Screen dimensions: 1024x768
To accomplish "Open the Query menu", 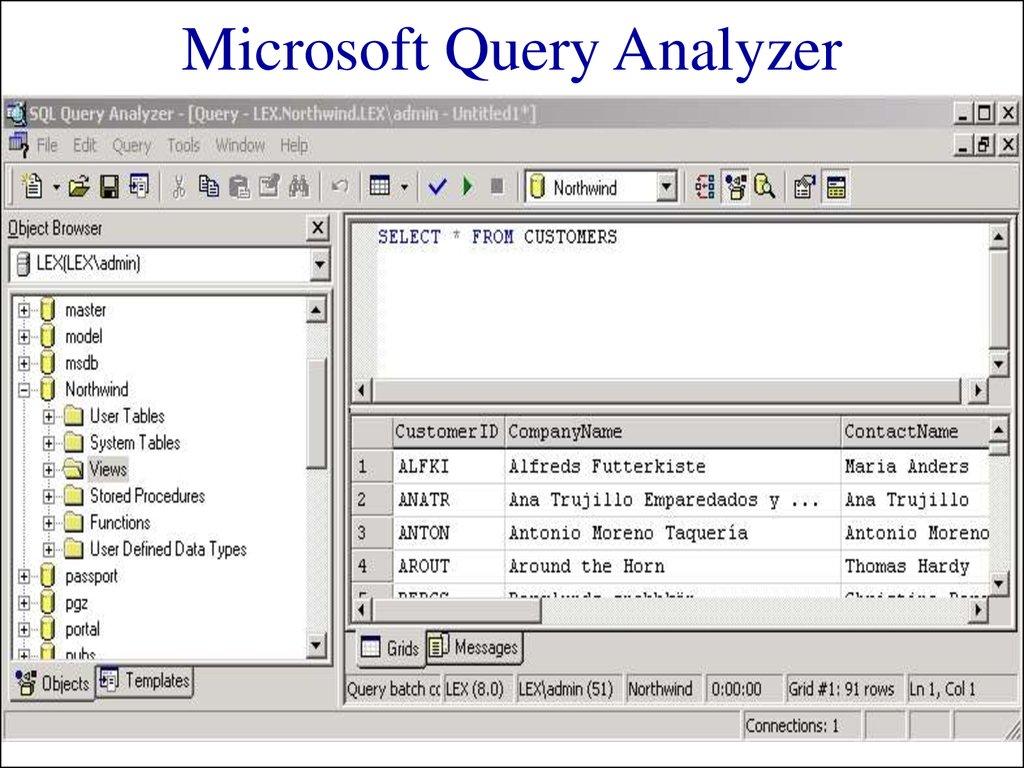I will (x=131, y=145).
